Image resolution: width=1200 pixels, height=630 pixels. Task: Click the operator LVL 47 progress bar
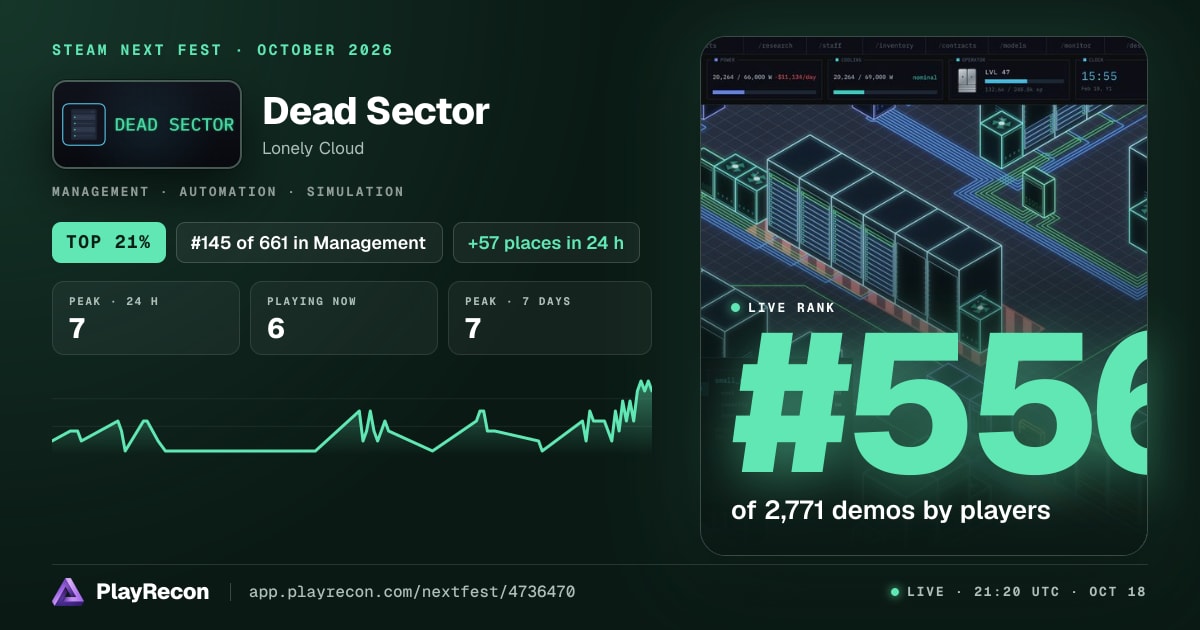pos(1024,81)
